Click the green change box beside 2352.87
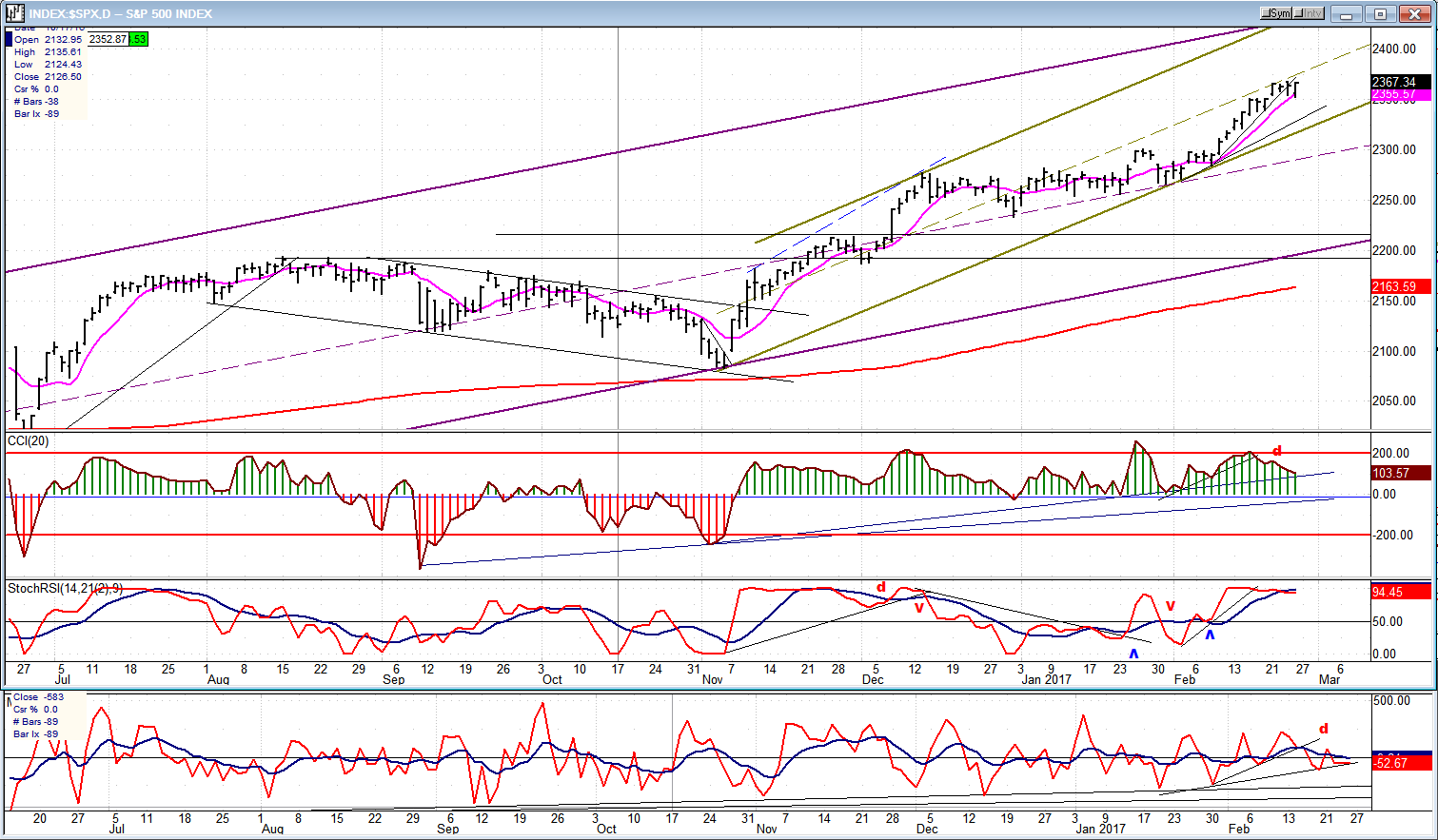Viewport: 1438px width, 840px height. point(139,39)
